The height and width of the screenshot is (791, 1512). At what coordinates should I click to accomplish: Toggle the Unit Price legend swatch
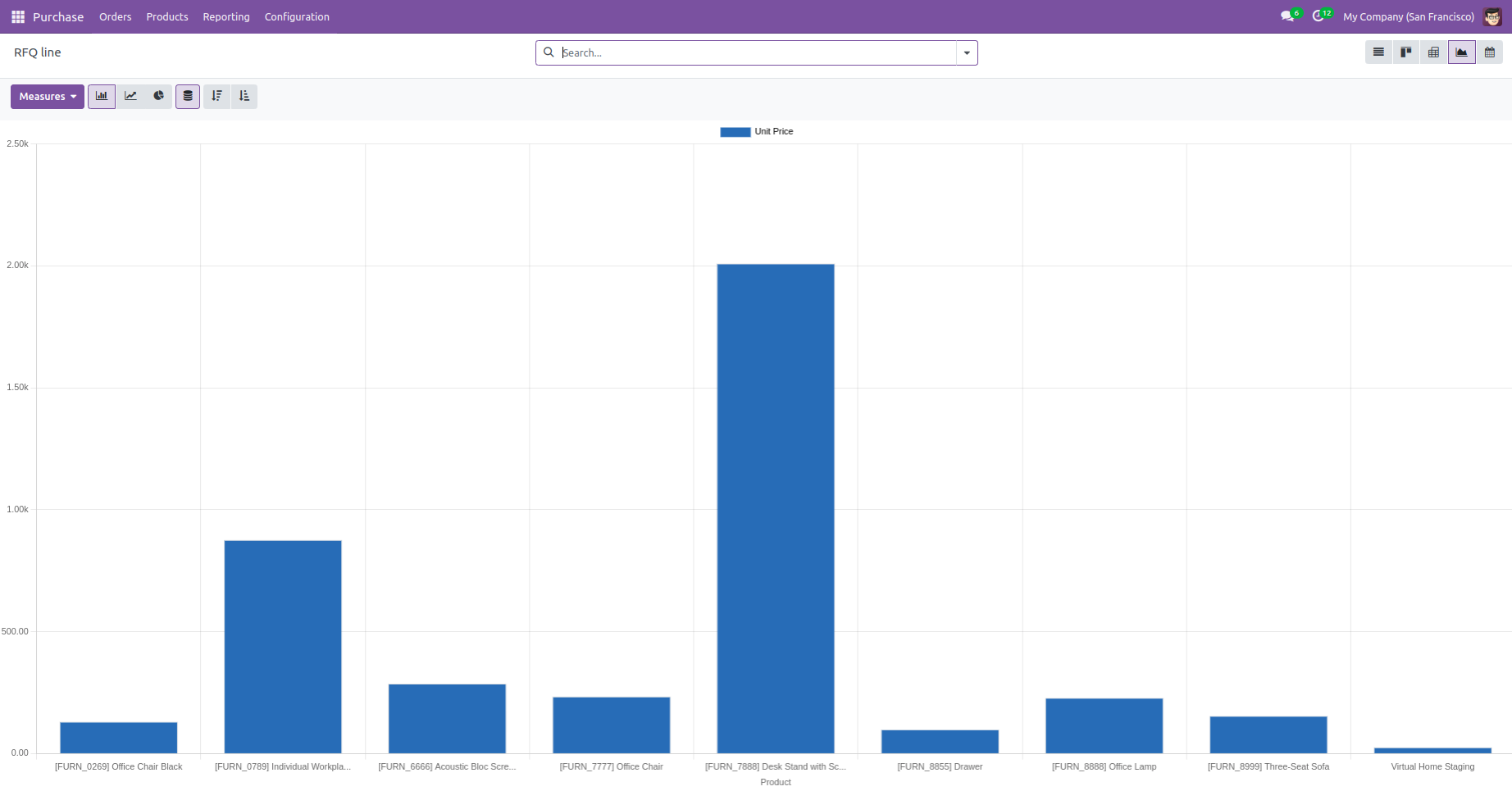pos(736,132)
